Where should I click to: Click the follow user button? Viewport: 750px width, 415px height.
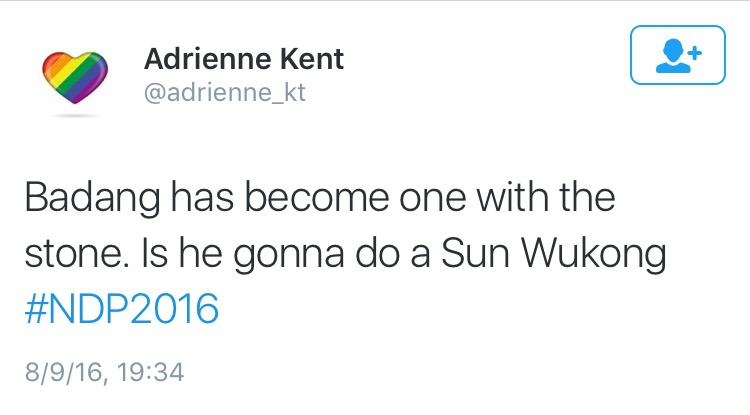point(677,55)
